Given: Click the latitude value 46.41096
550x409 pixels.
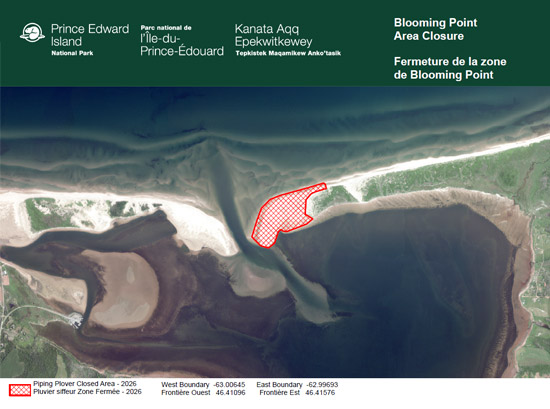Looking at the screenshot, I should 230,393.
